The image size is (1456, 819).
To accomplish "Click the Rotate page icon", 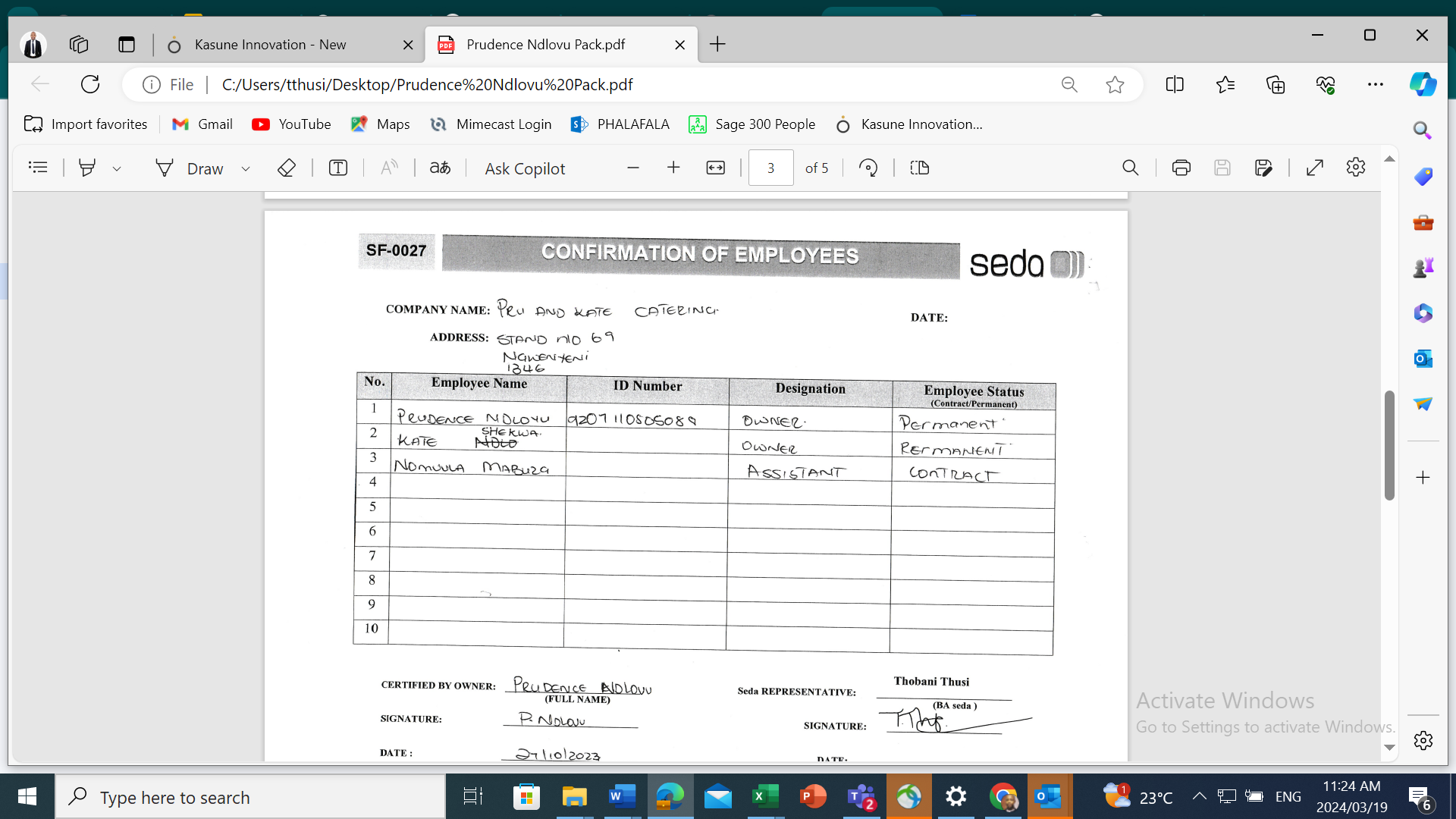I will tap(868, 168).
